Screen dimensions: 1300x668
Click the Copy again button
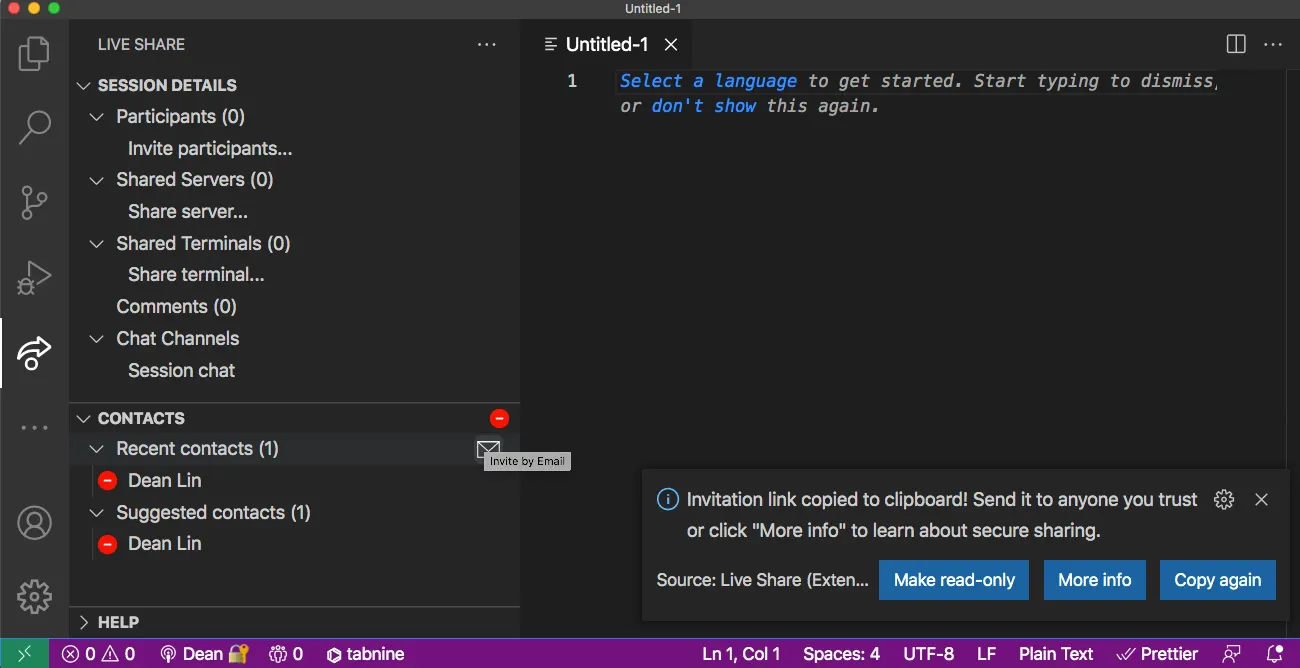[x=1218, y=580]
